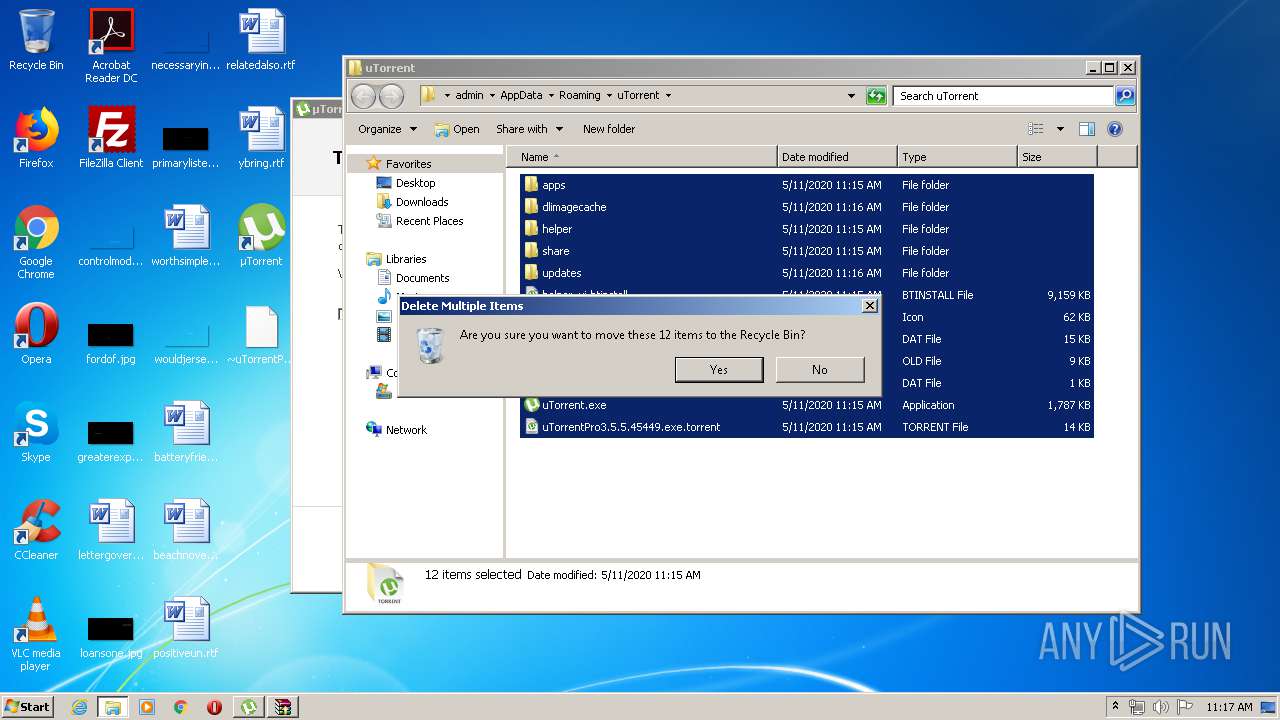Select the positiveun.rtf document on desktop
The image size is (1280, 720).
(x=186, y=628)
